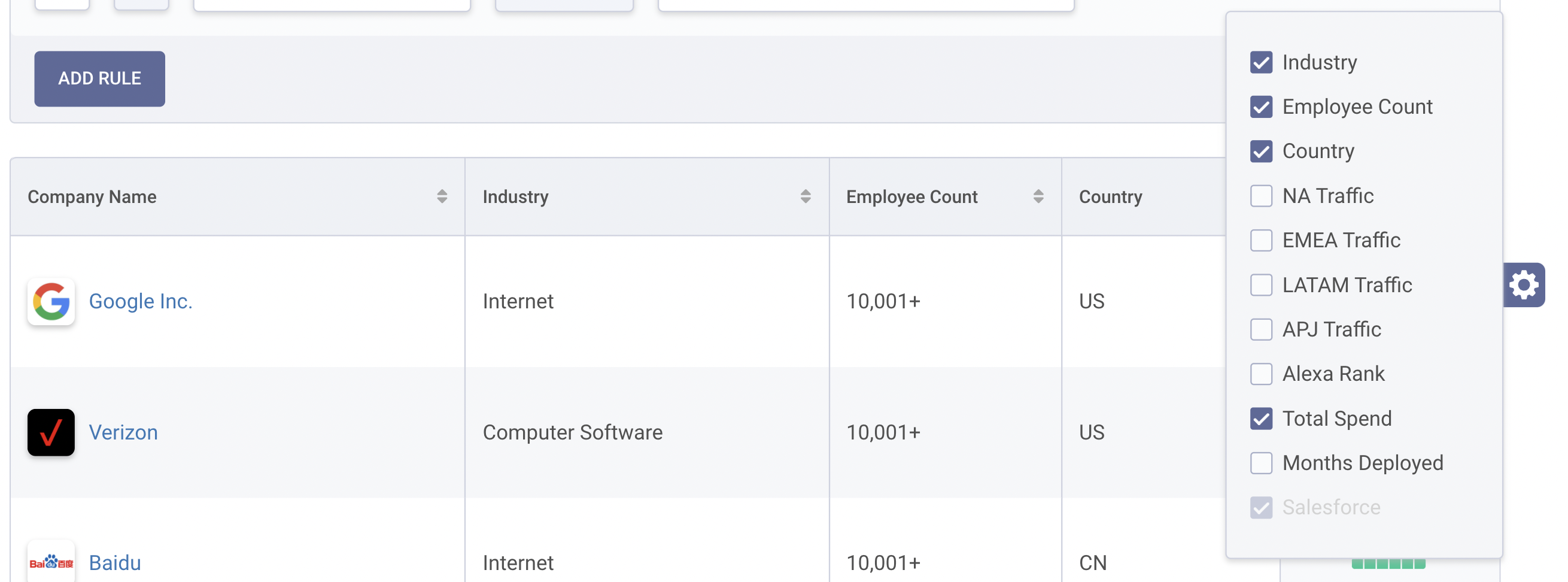This screenshot has height=582, width=1568.
Task: Click the Verizon company logo
Action: click(51, 432)
